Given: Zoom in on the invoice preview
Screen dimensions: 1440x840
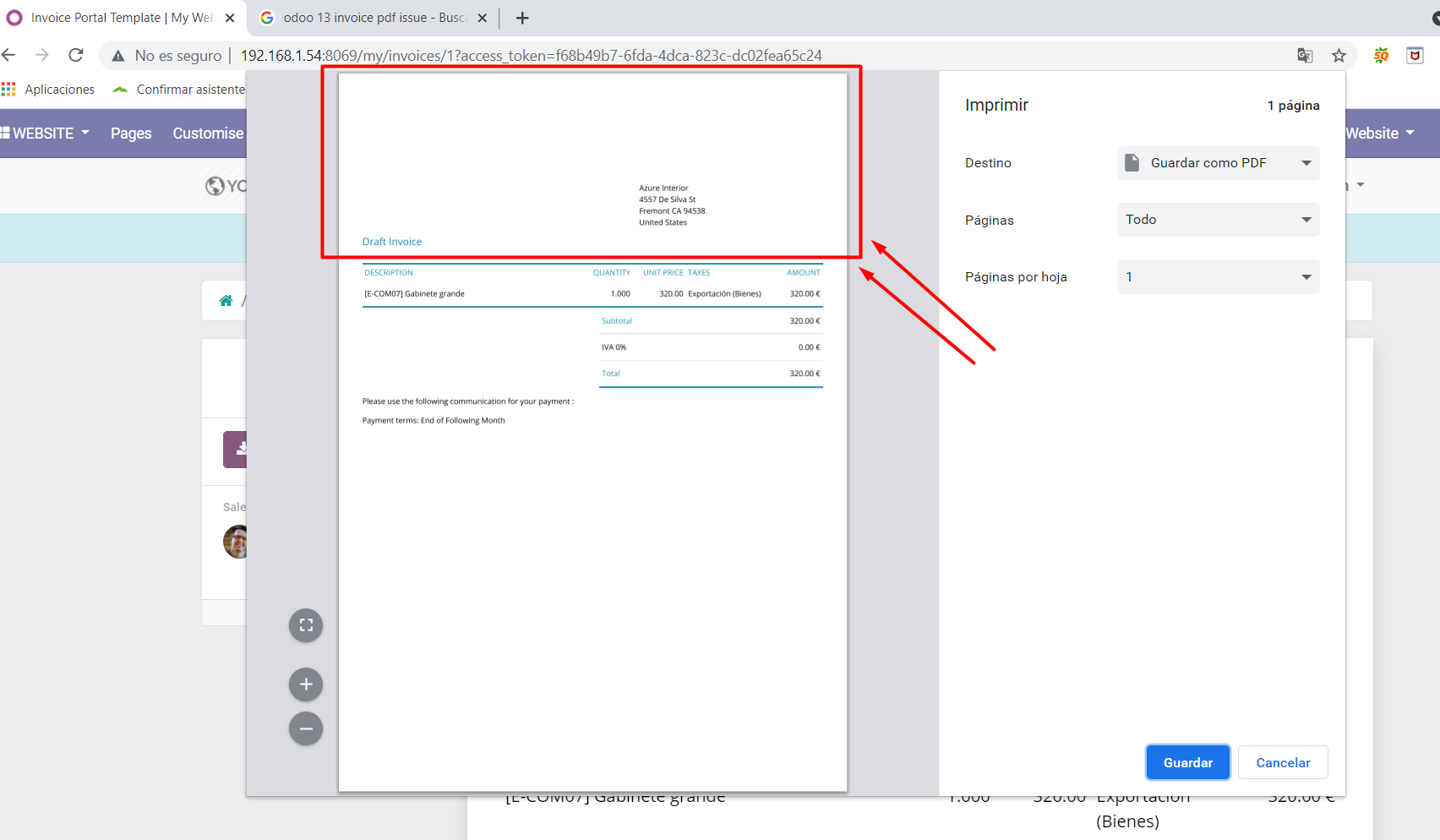Looking at the screenshot, I should [x=305, y=685].
